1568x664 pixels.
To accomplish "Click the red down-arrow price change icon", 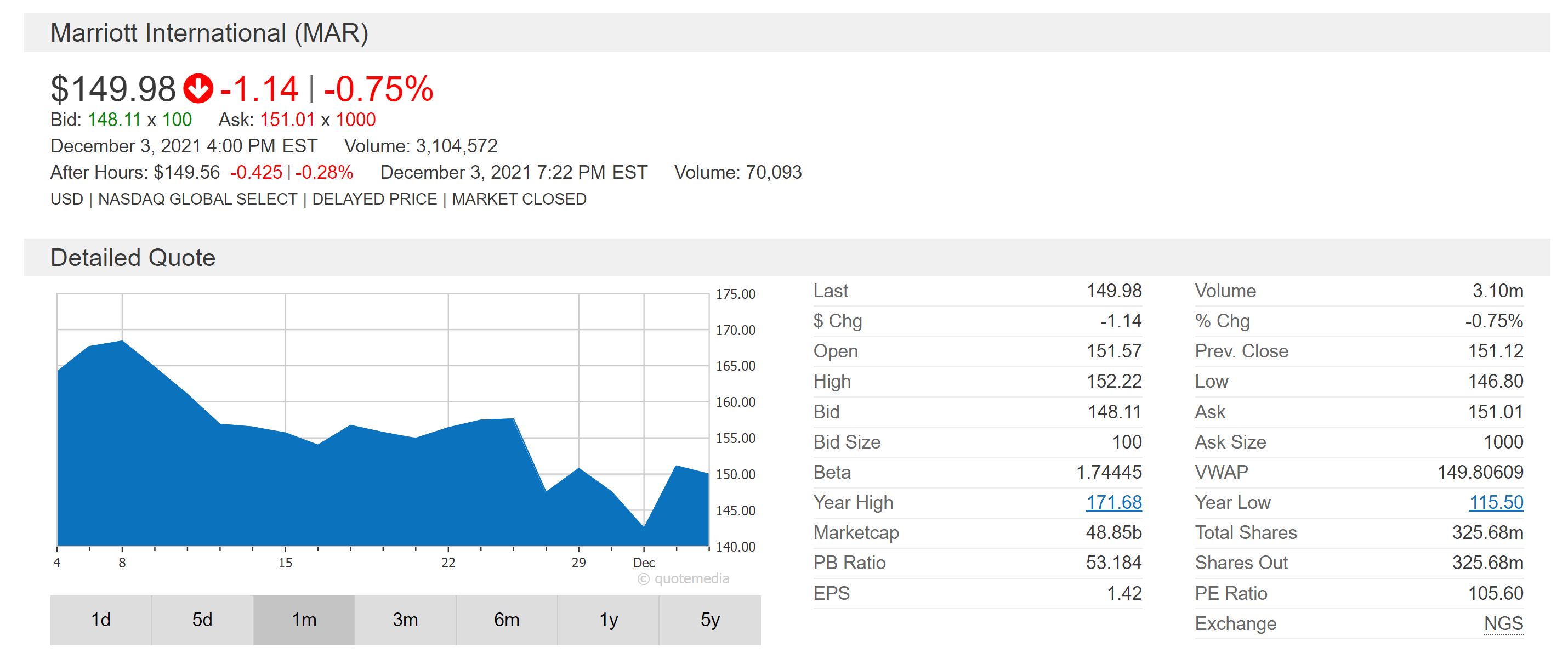I will tap(198, 89).
